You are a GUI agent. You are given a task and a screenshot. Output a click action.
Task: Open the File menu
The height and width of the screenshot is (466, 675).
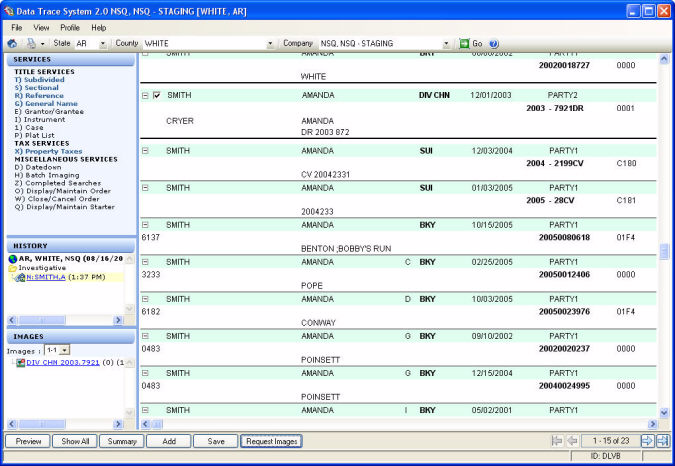pyautogui.click(x=17, y=28)
